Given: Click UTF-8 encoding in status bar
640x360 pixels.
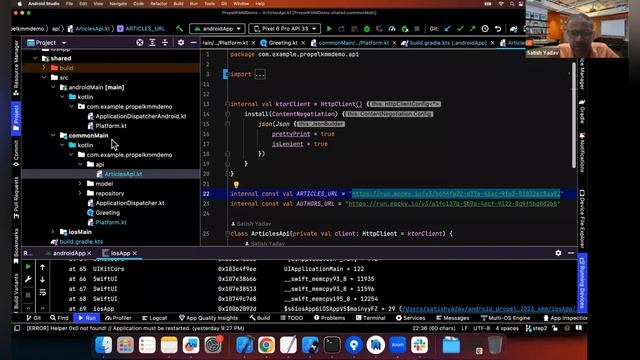Looking at the screenshot, I should coord(481,328).
